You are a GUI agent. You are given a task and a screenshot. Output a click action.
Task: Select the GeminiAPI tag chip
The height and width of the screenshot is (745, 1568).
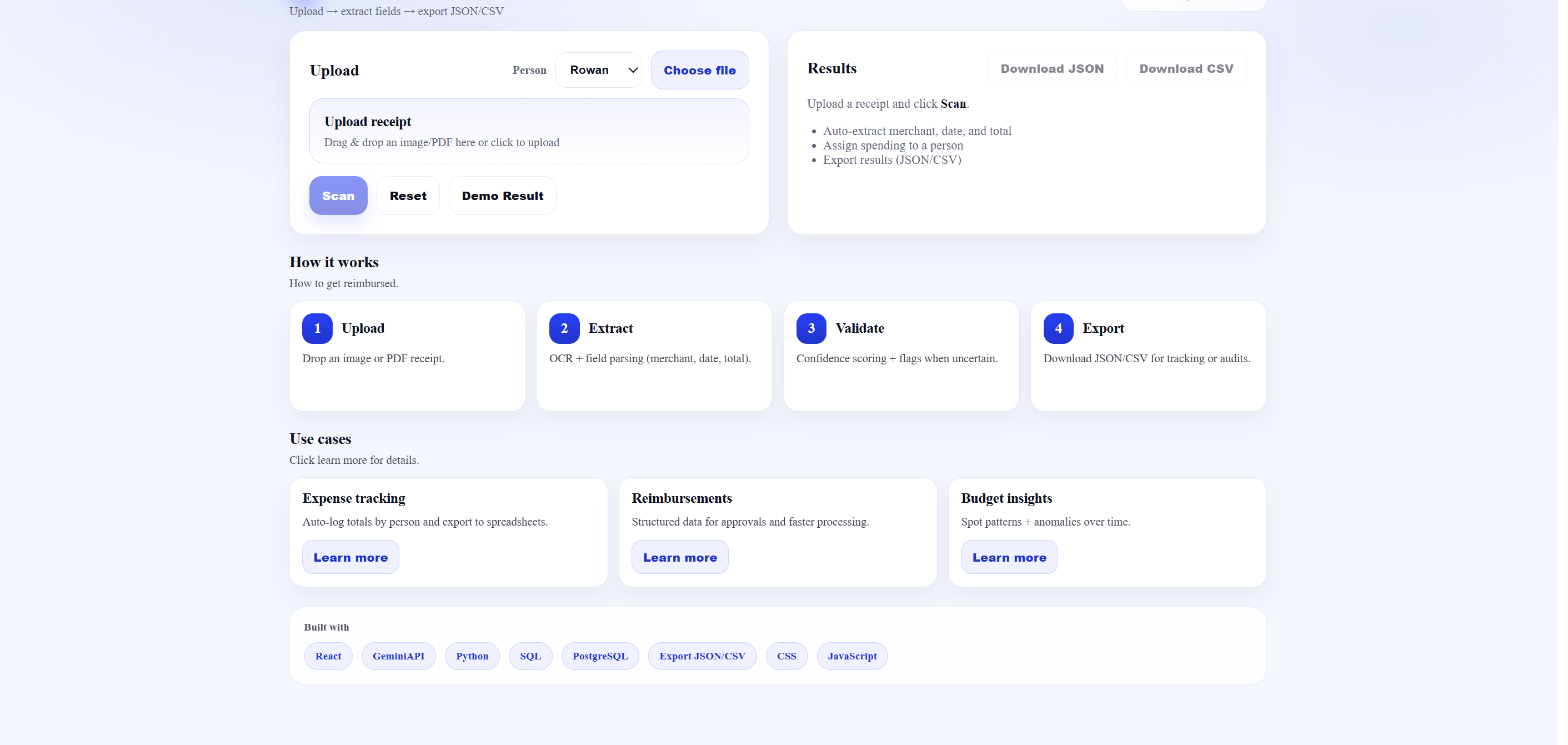coord(398,656)
